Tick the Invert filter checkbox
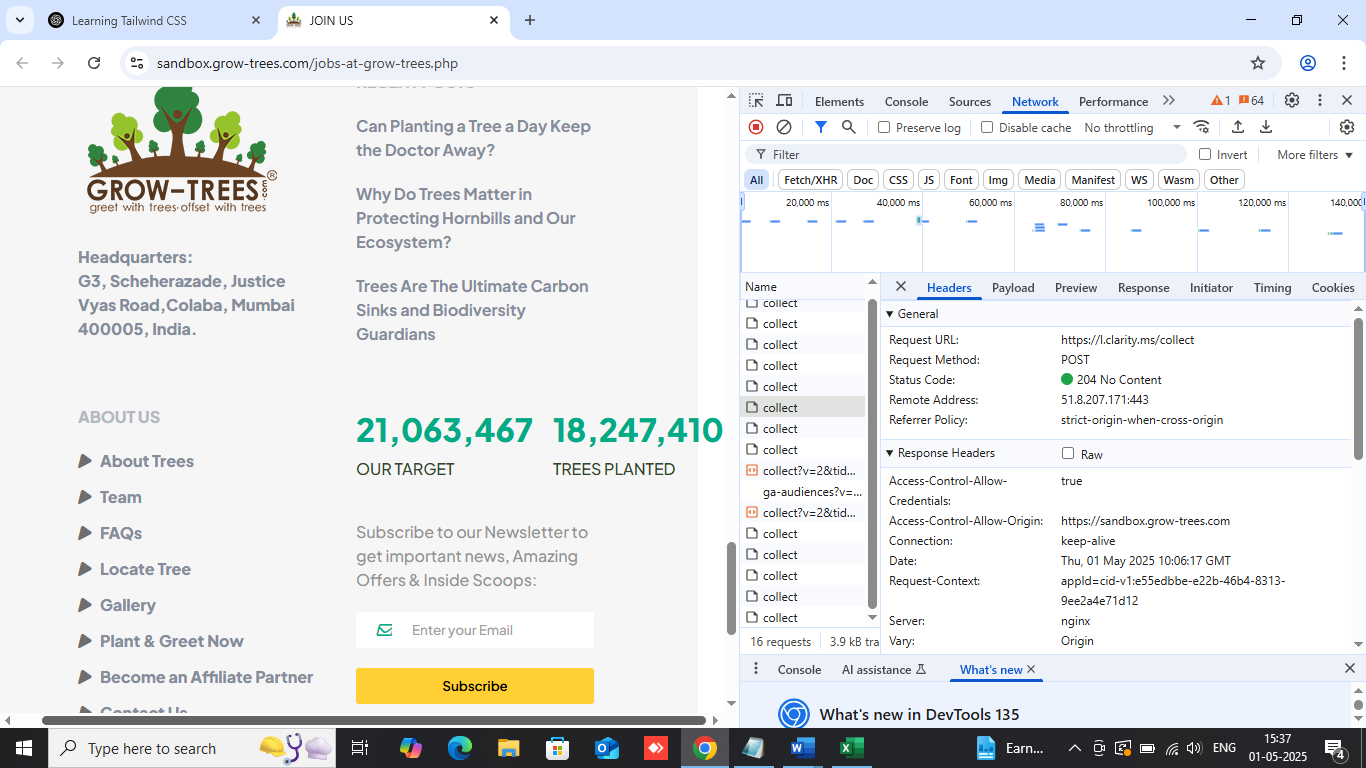The height and width of the screenshot is (768, 1366). coord(1205,154)
